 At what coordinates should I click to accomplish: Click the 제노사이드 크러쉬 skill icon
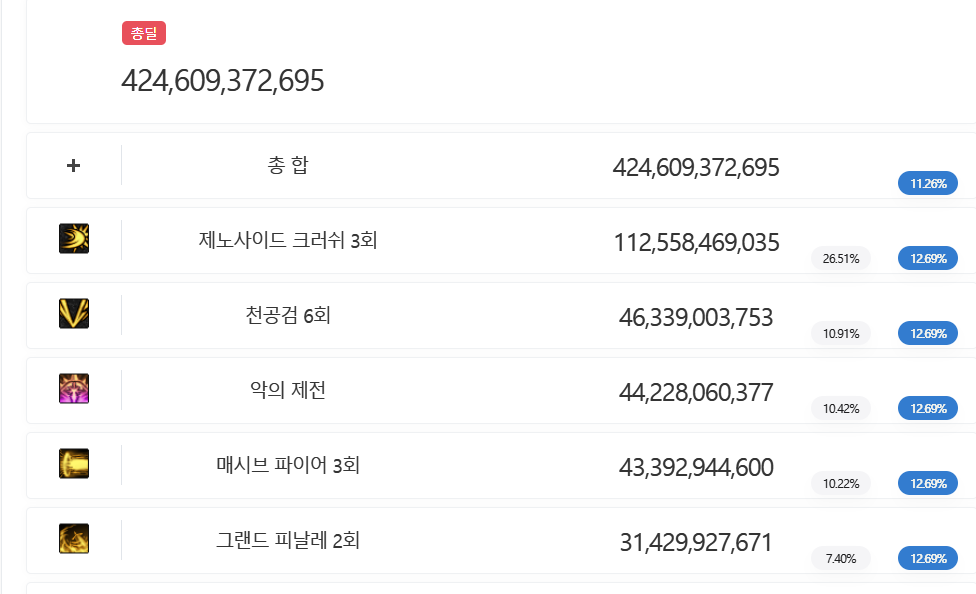pyautogui.click(x=74, y=239)
